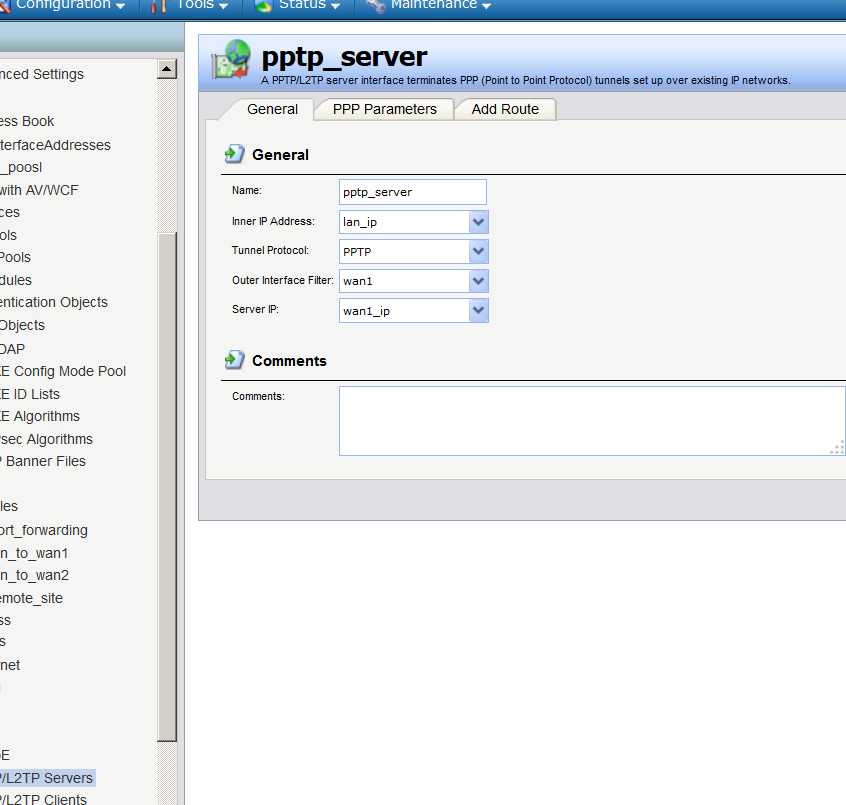Click the General section arrow icon
Screen dimensions: 846x805
[x=235, y=154]
